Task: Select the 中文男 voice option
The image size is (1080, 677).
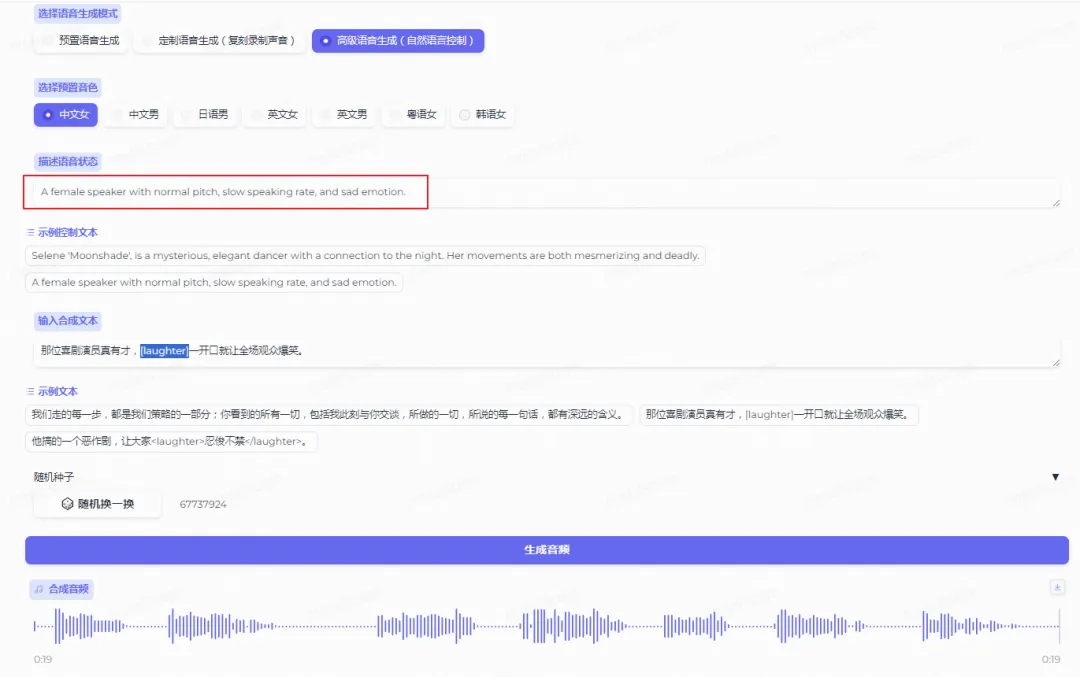Action: (x=135, y=114)
